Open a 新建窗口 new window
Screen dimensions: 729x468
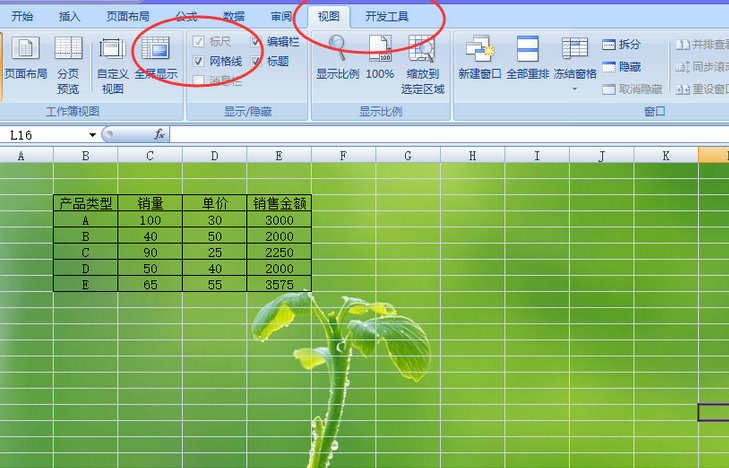(x=479, y=58)
